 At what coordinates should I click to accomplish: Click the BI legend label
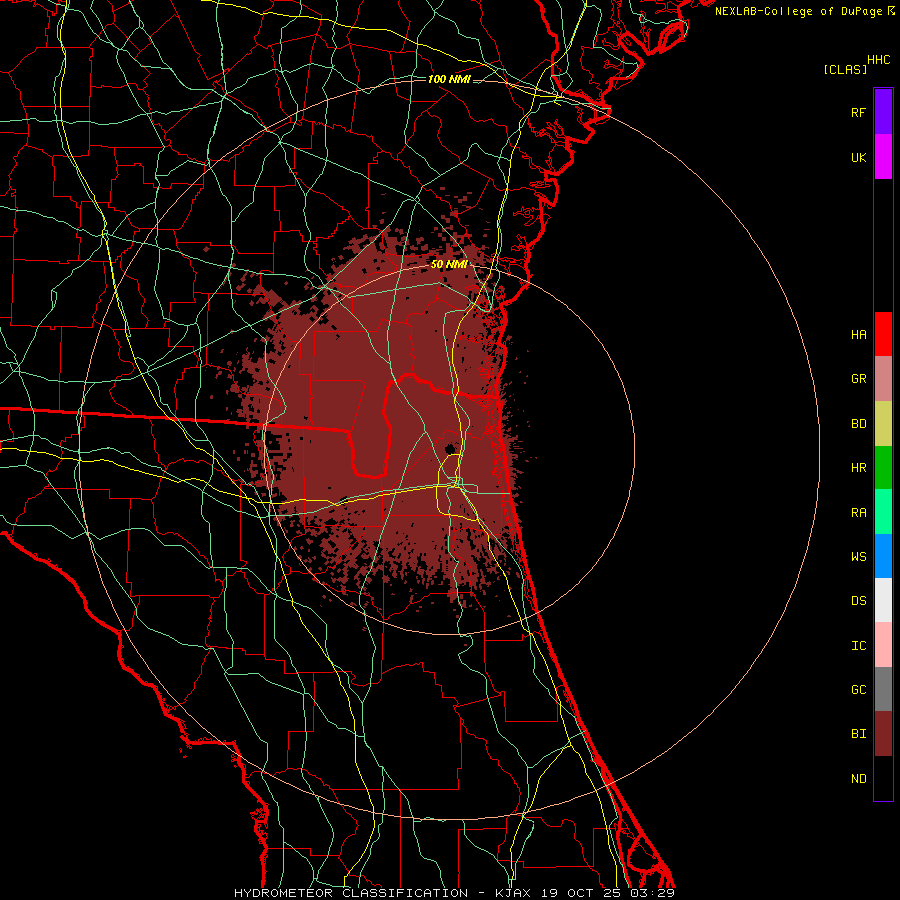click(858, 734)
